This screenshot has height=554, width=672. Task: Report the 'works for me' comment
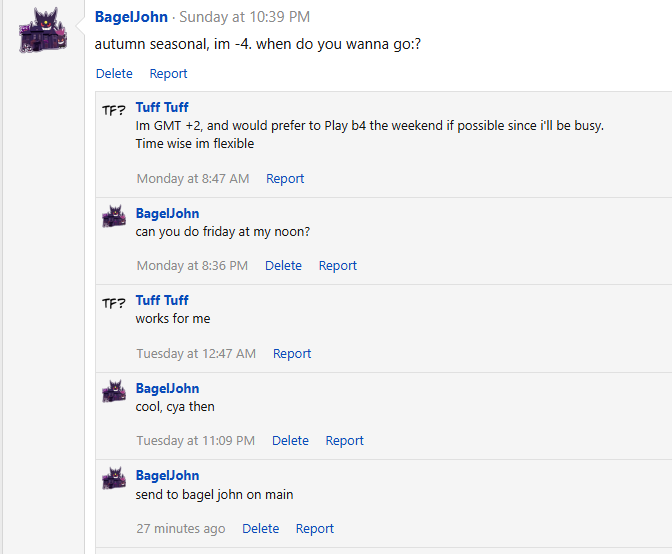292,353
